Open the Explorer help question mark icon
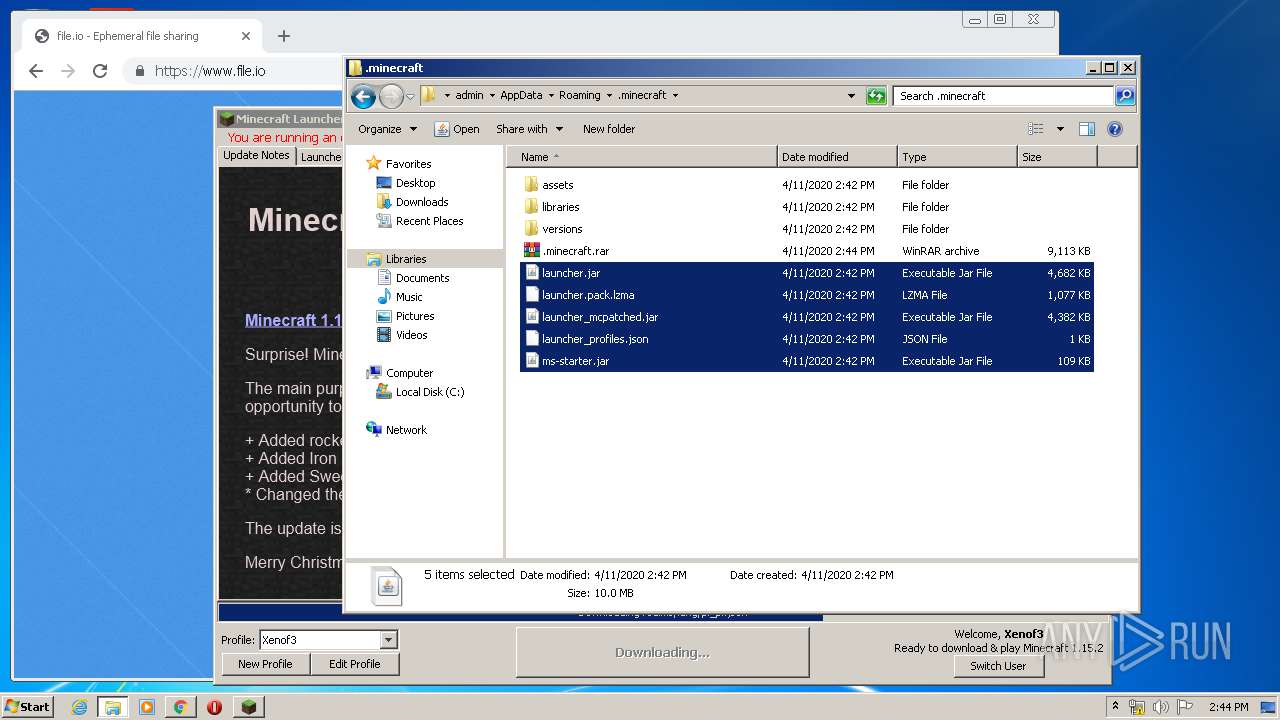The height and width of the screenshot is (720, 1280). point(1115,129)
